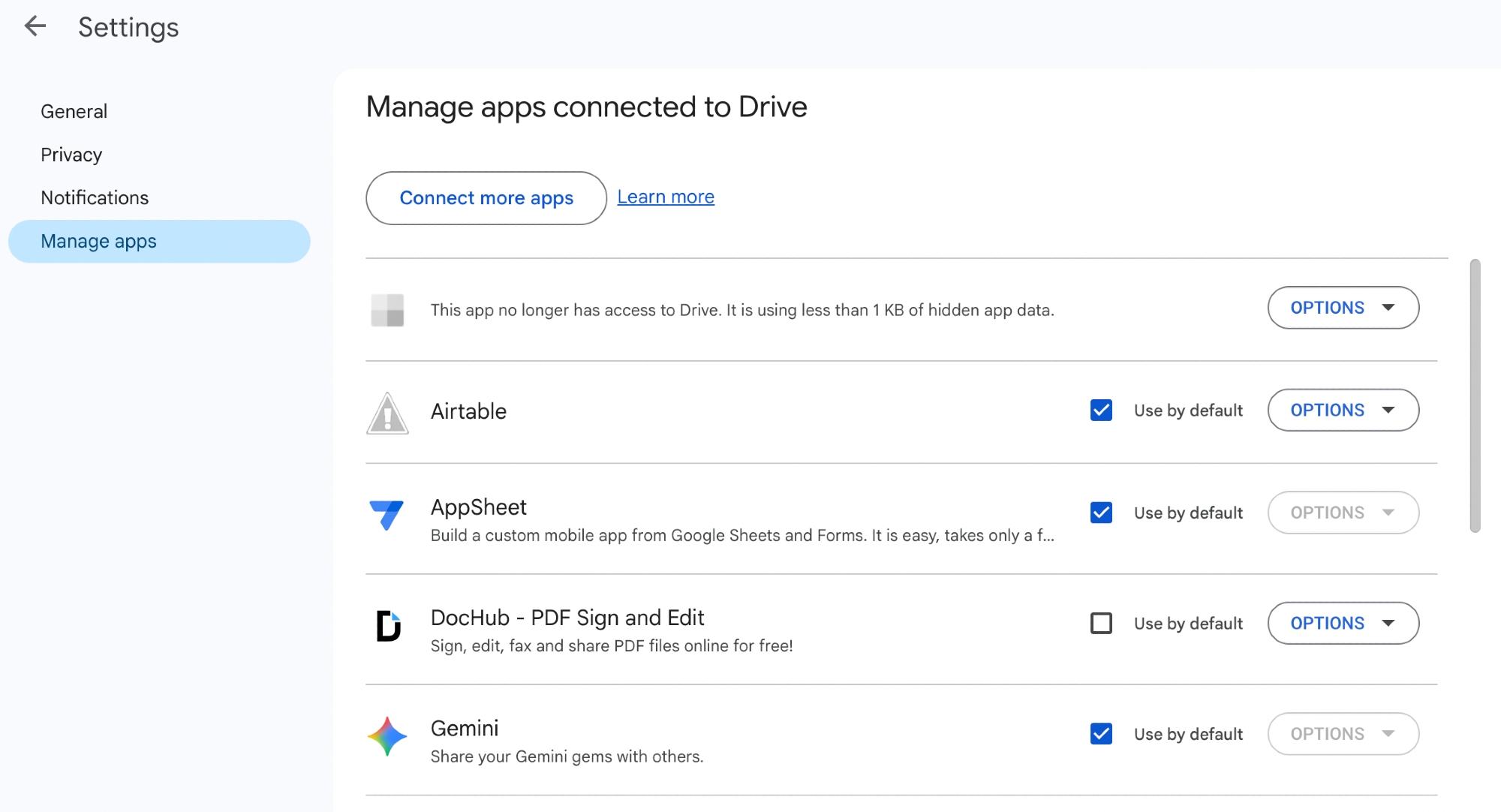Enable Use by default for DocHub

point(1101,624)
